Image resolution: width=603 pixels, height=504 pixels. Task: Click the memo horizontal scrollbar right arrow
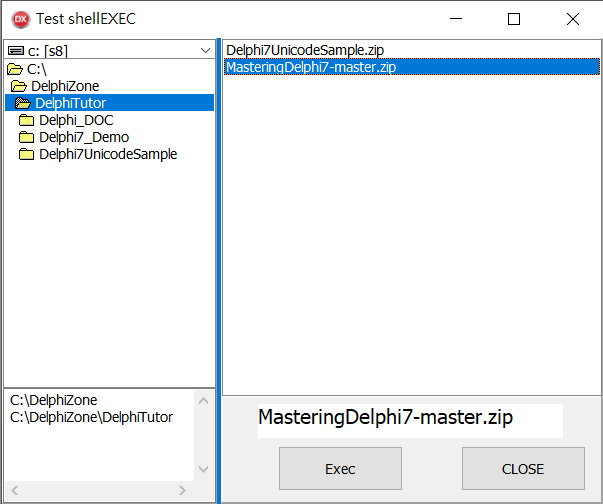[182, 490]
